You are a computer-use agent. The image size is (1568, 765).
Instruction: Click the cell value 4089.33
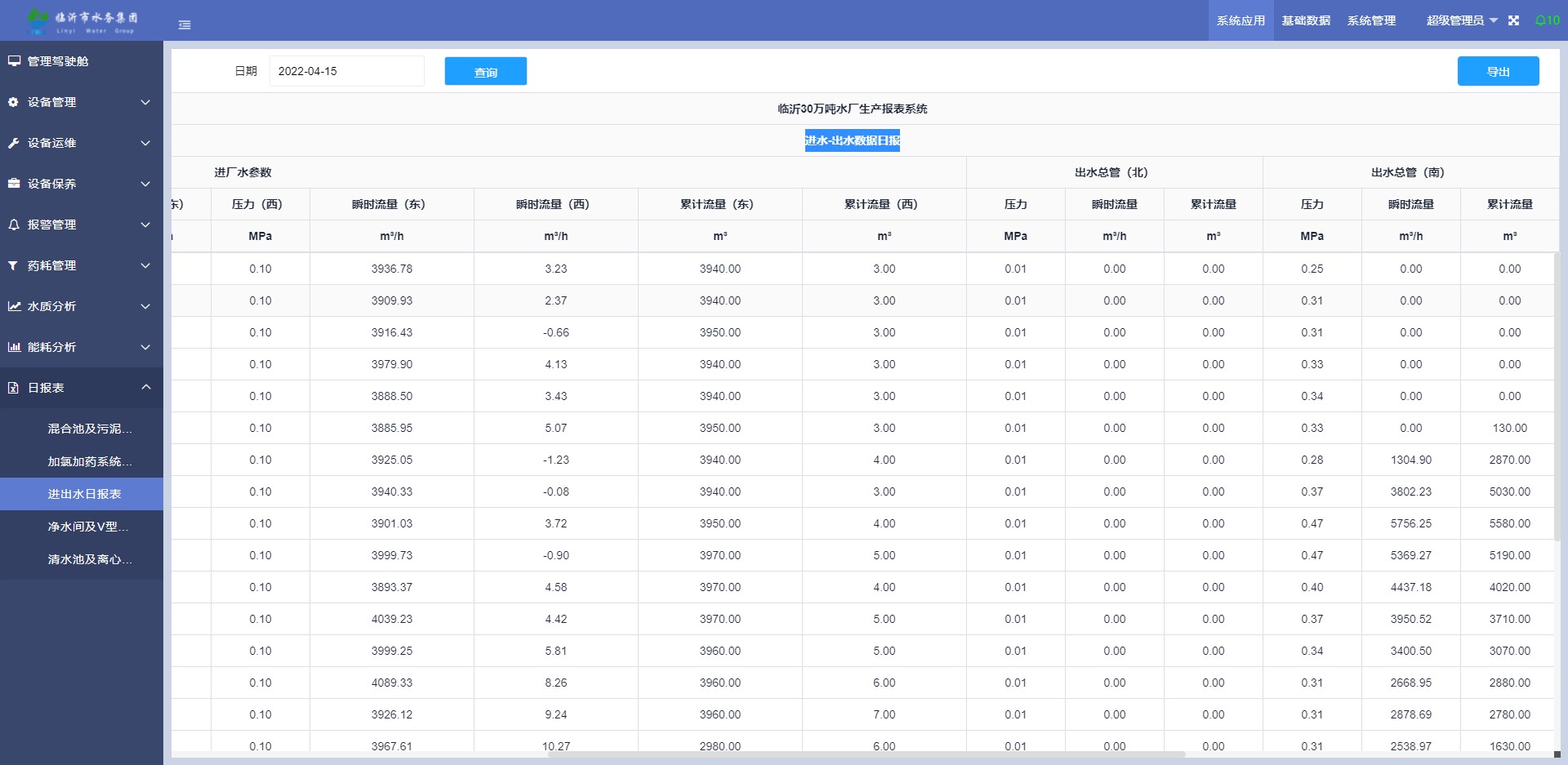391,683
